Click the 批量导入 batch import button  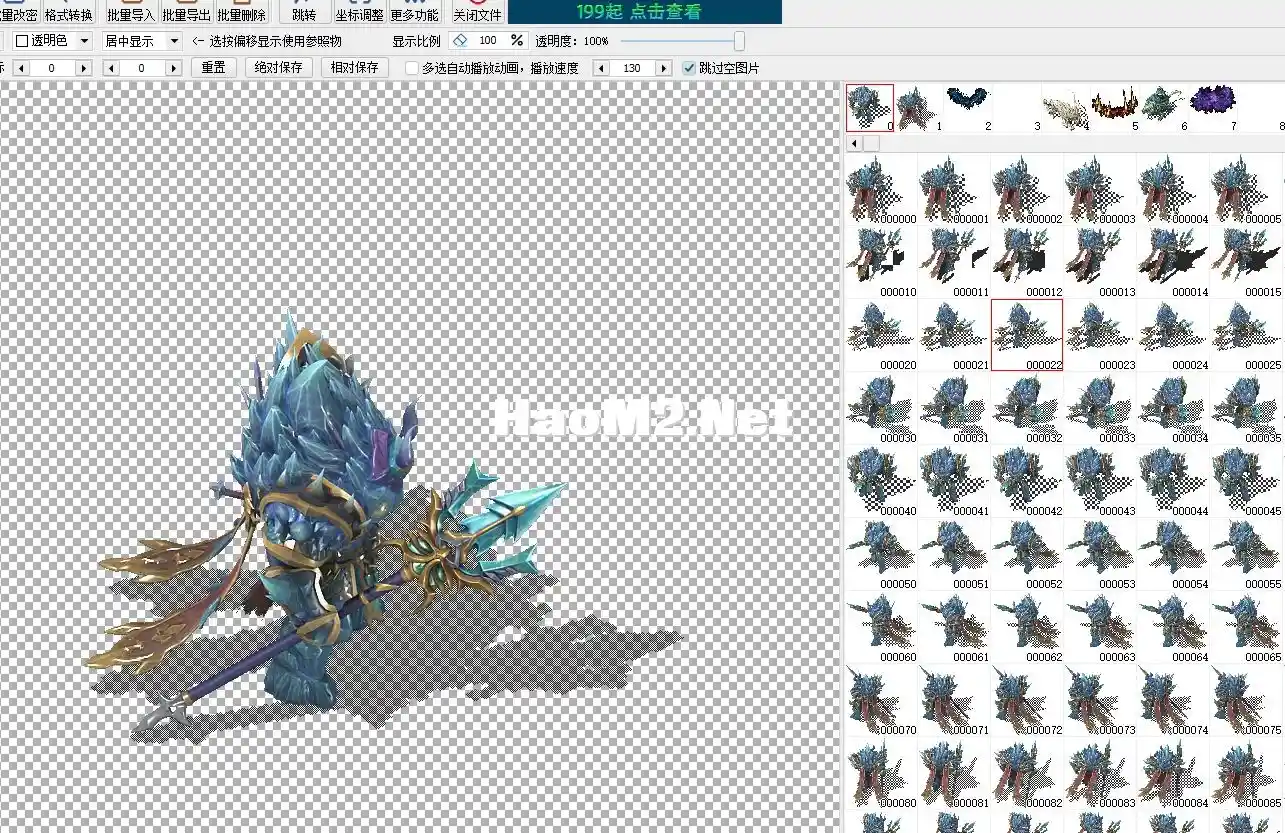[131, 12]
